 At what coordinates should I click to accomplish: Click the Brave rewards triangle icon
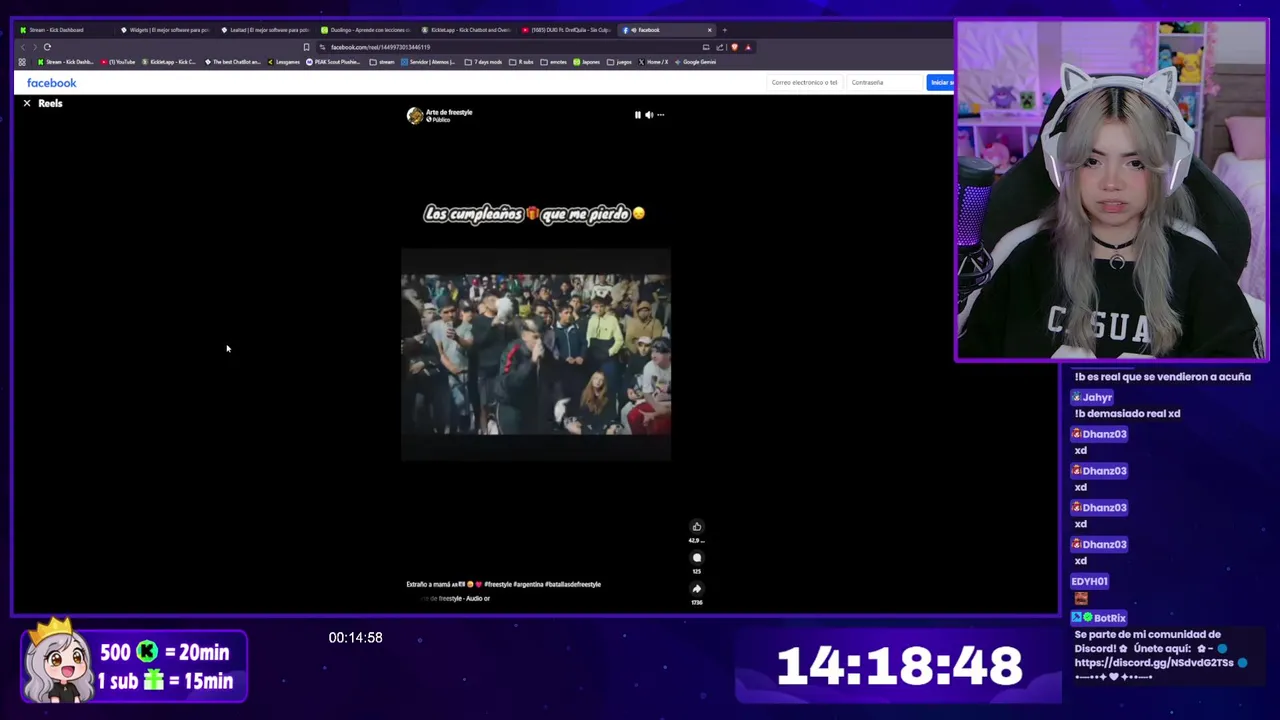(x=747, y=47)
